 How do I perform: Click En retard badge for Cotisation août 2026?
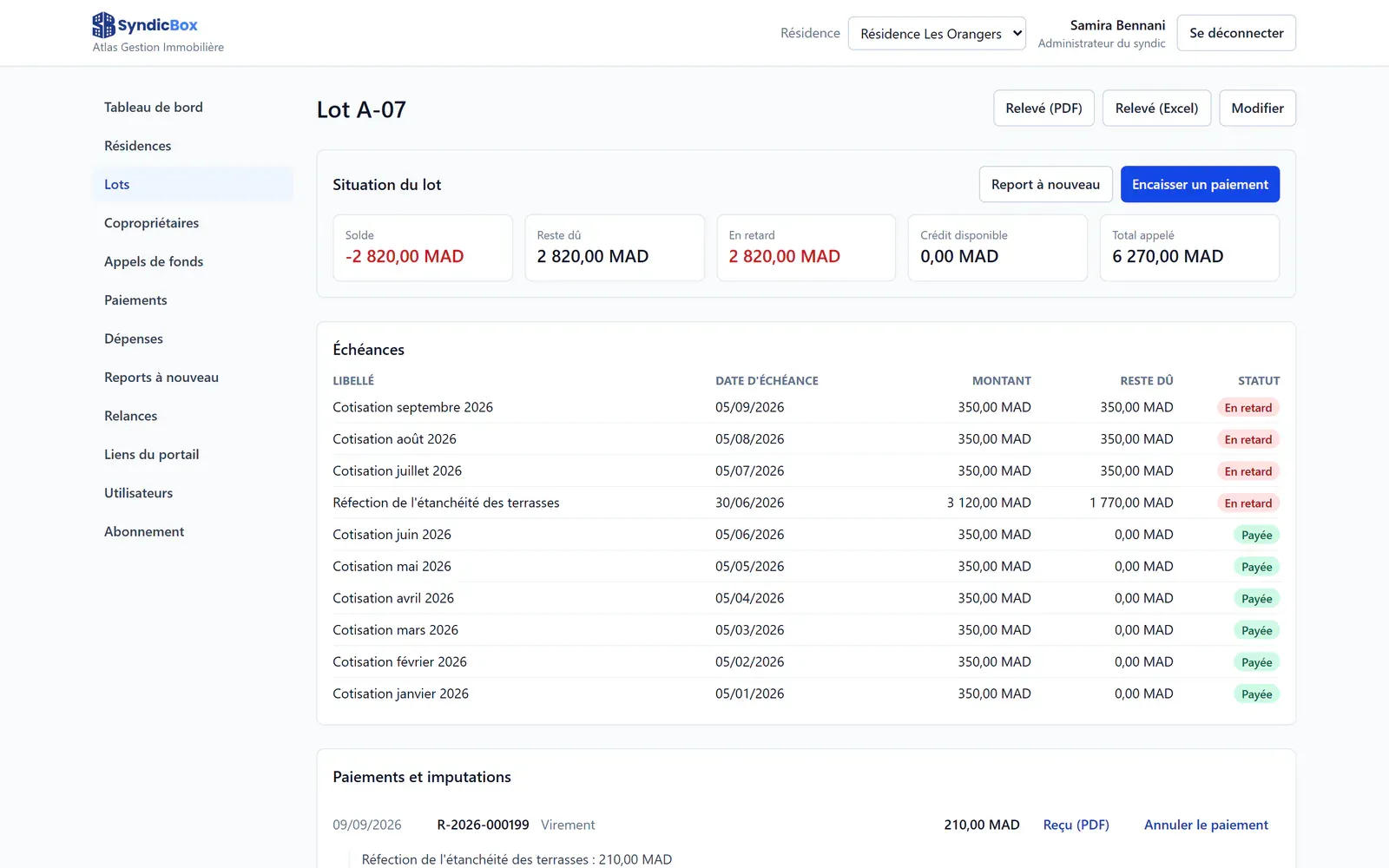click(1247, 439)
